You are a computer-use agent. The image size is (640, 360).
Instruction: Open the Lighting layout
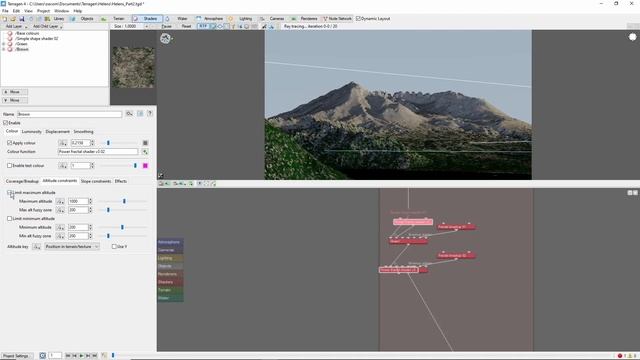[x=241, y=19]
